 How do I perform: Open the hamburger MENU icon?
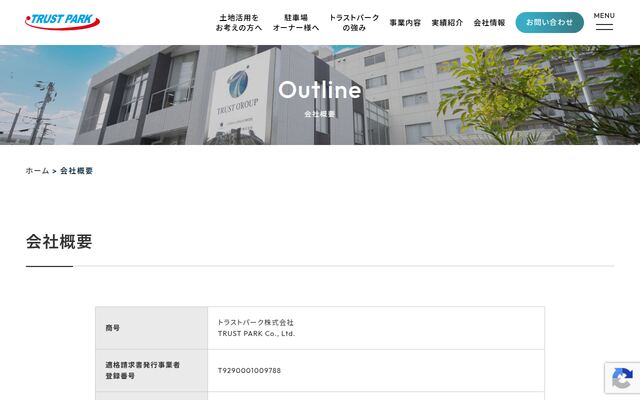[x=604, y=22]
